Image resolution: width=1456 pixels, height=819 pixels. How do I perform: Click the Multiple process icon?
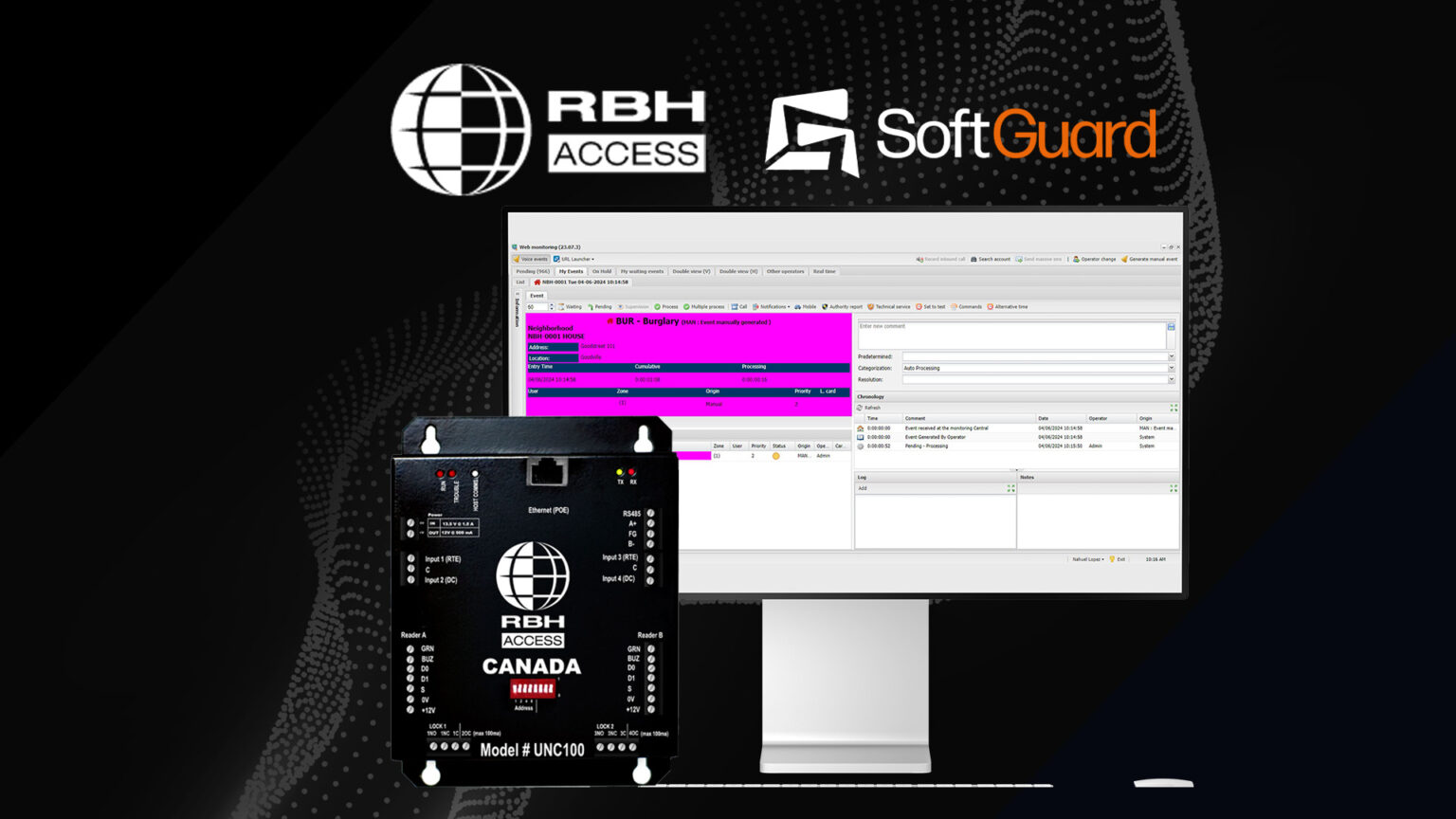click(x=686, y=307)
